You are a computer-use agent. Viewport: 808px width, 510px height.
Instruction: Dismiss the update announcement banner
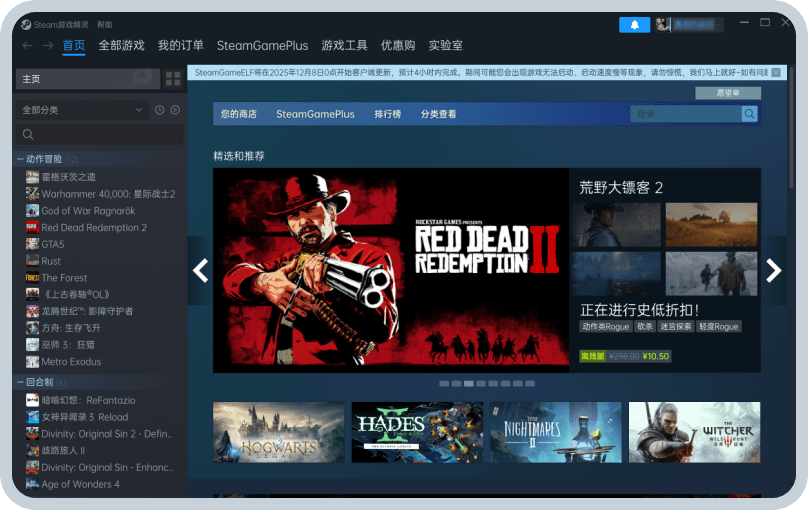pyautogui.click(x=777, y=72)
